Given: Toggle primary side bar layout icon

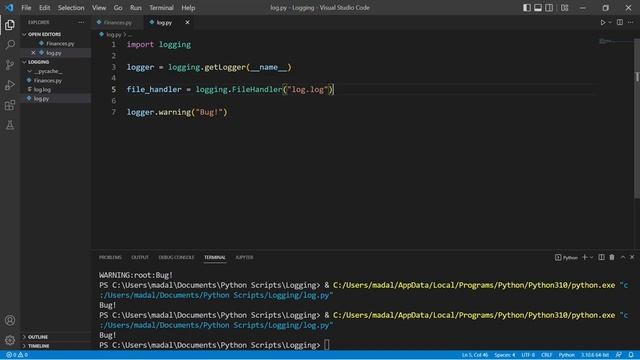Looking at the screenshot, I should [x=527, y=8].
